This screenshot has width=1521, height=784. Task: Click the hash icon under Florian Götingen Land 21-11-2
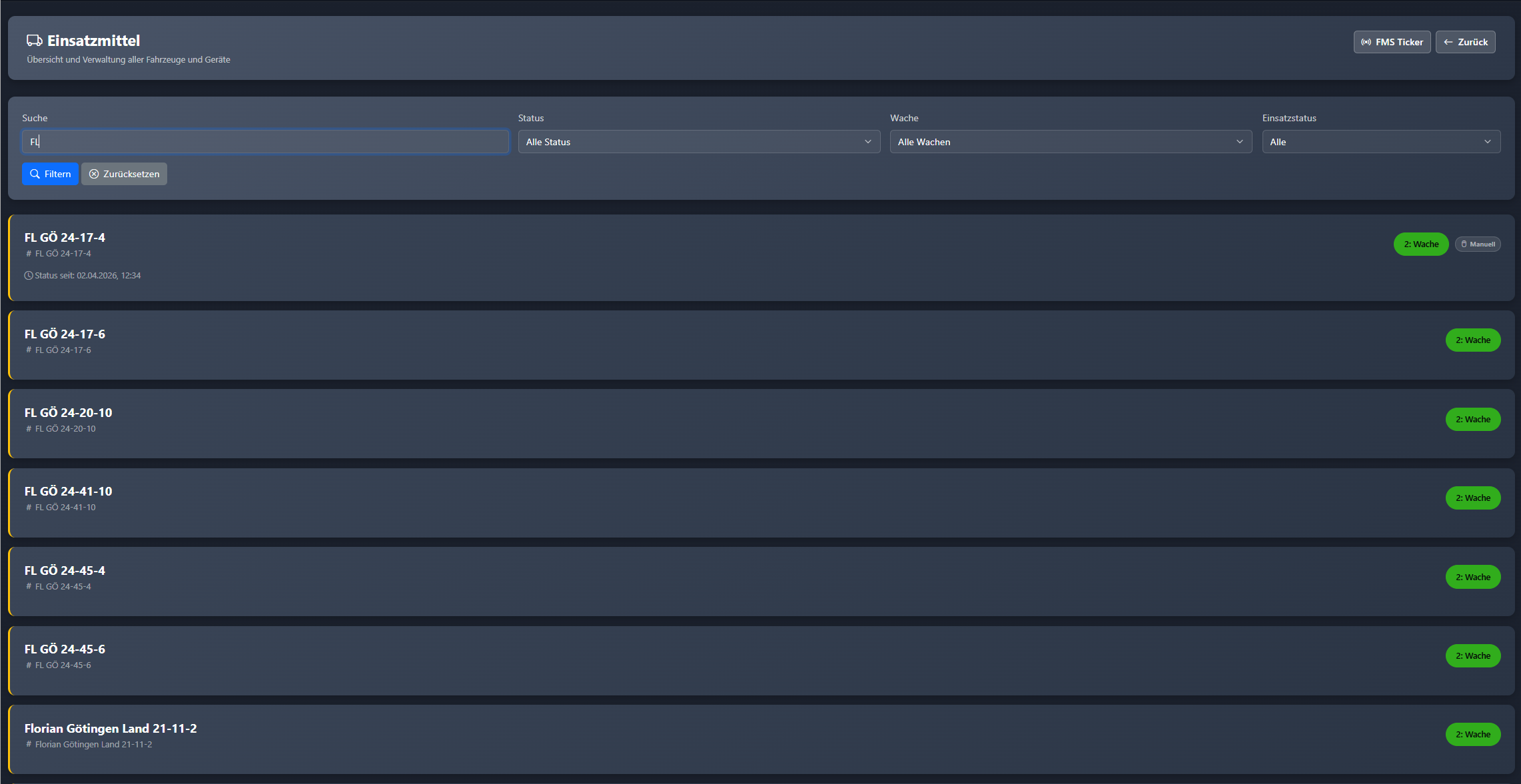click(29, 745)
